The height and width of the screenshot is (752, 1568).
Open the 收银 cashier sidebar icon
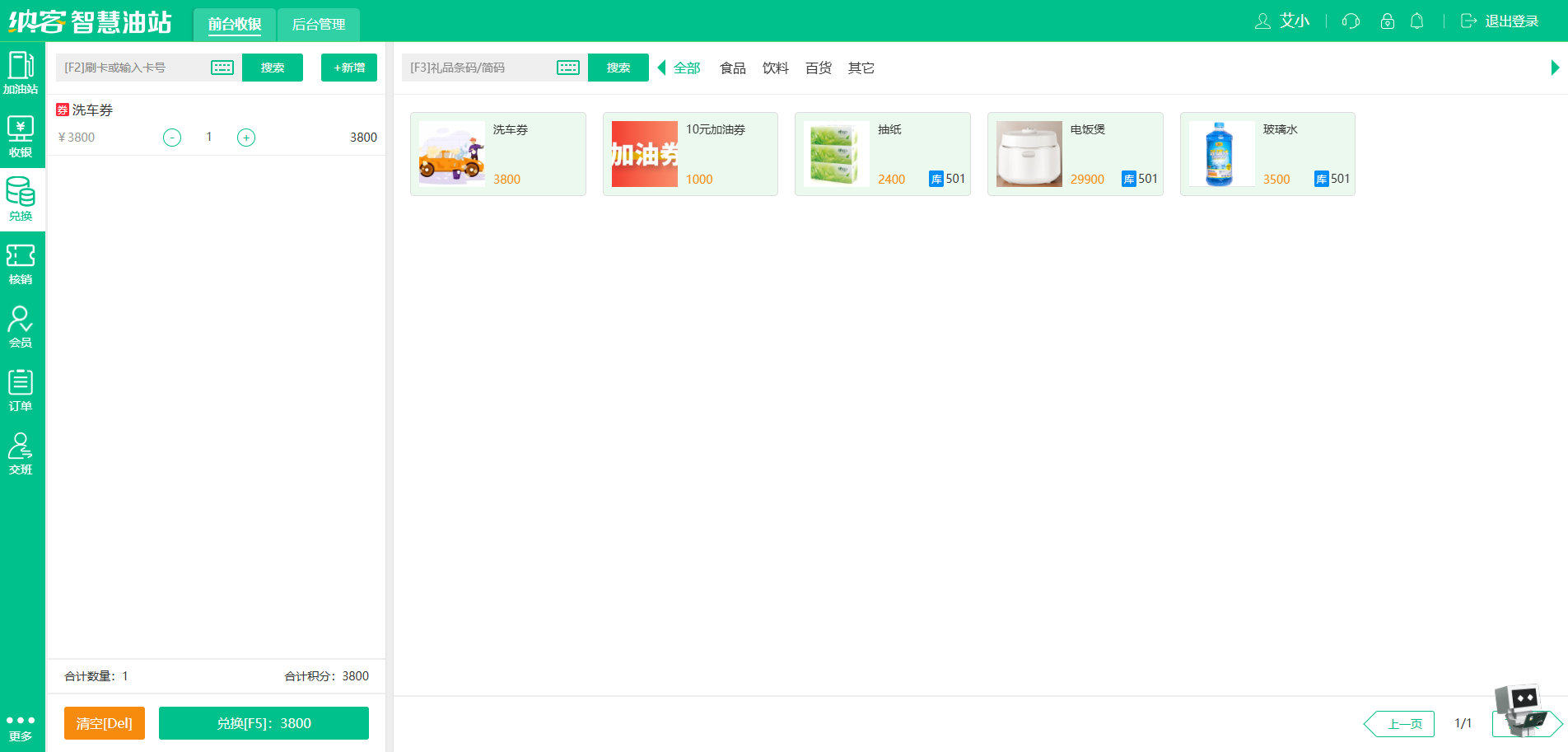click(21, 136)
